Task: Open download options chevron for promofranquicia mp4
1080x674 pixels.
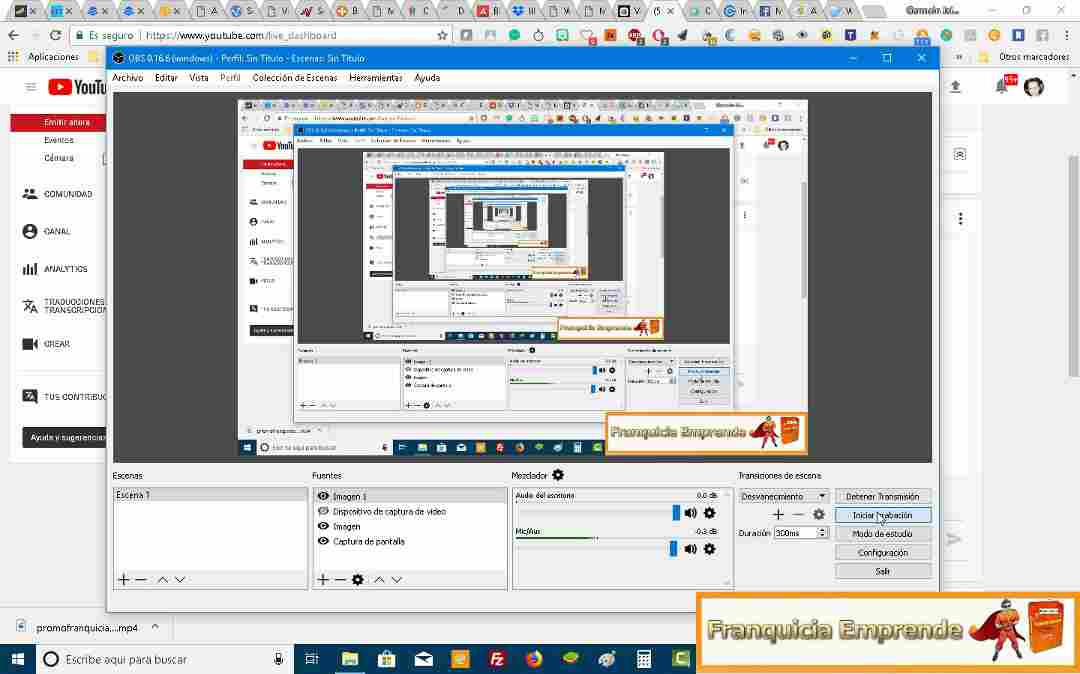Action: (155, 627)
